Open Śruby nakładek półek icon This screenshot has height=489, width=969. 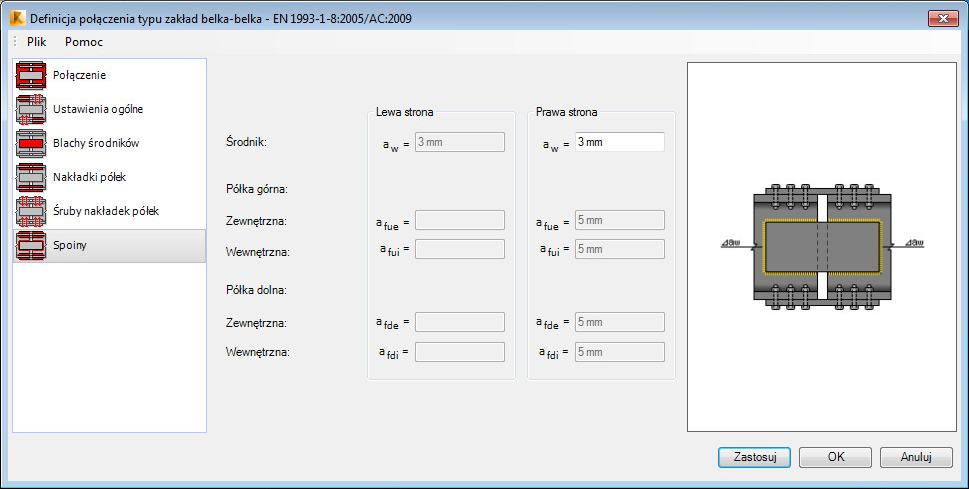[x=31, y=211]
